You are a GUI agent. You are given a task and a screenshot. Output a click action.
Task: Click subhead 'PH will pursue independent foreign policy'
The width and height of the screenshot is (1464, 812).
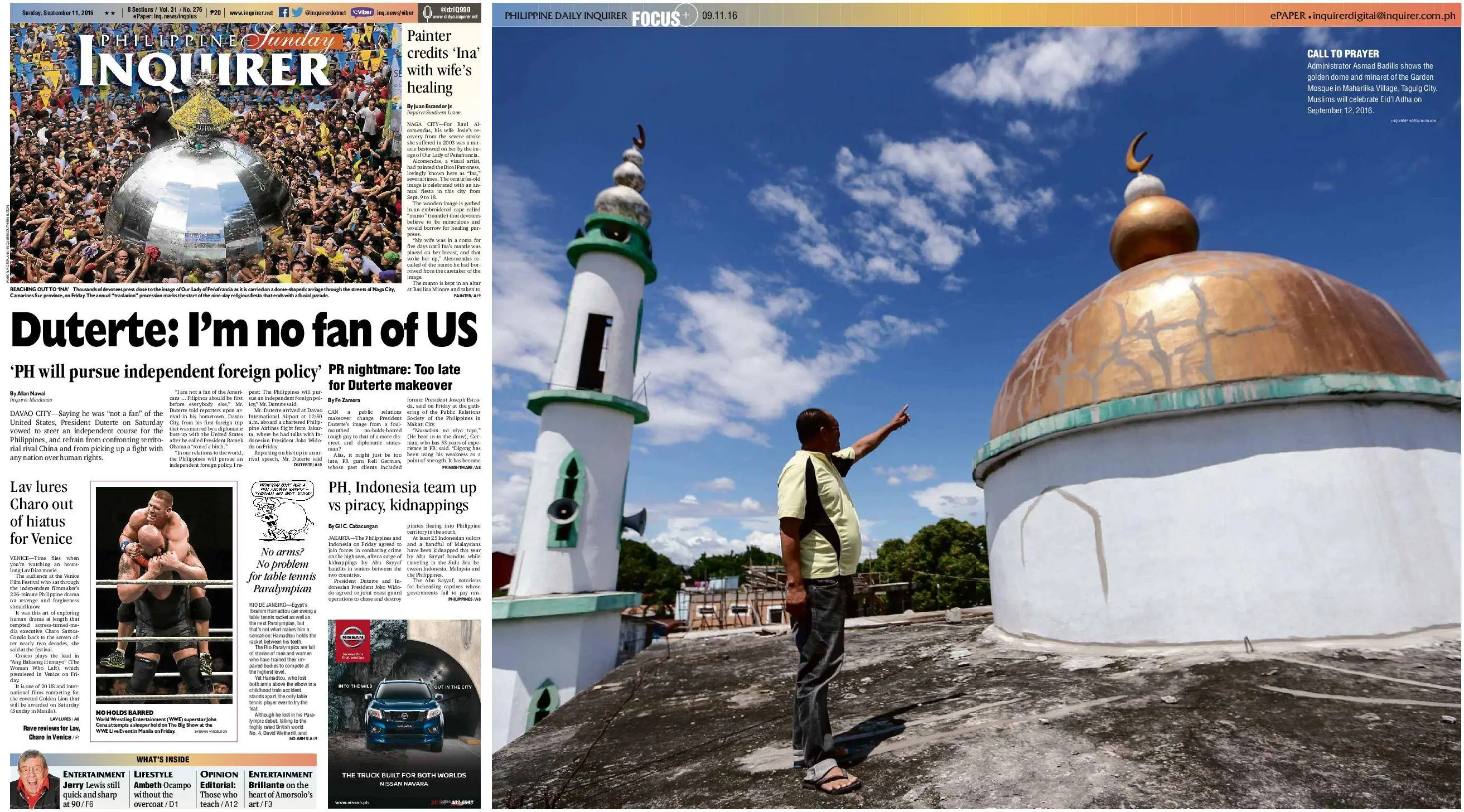click(x=166, y=371)
